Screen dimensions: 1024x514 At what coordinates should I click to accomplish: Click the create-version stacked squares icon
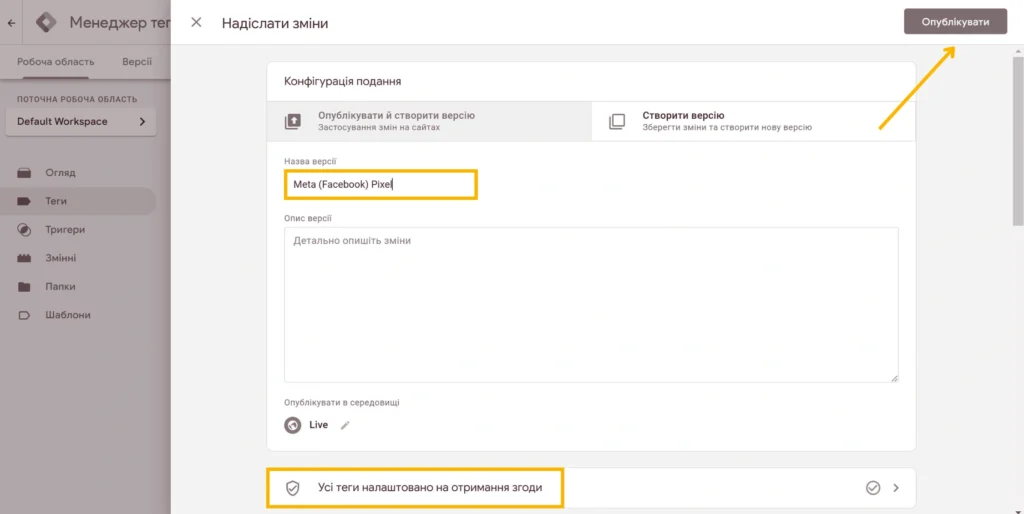pos(617,121)
